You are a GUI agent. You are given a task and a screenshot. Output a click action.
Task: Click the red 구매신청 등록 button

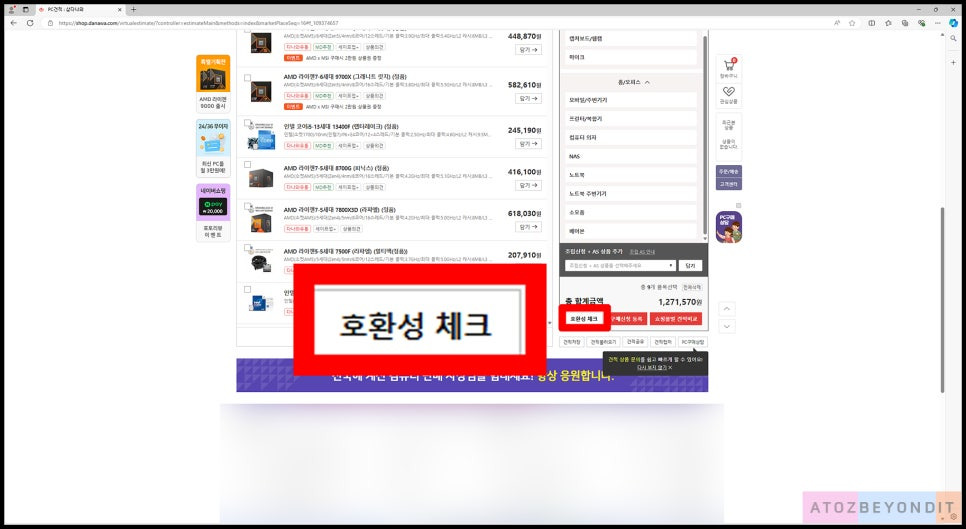tap(627, 319)
